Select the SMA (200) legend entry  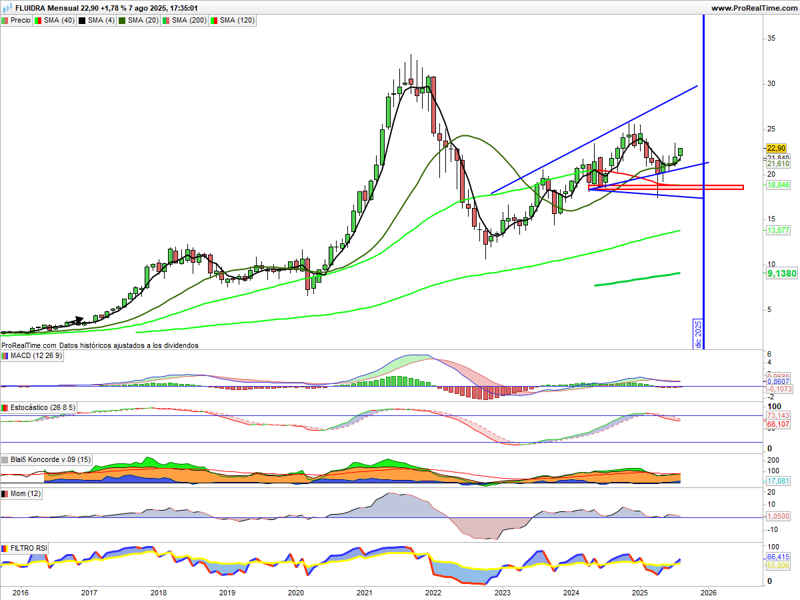click(185, 20)
